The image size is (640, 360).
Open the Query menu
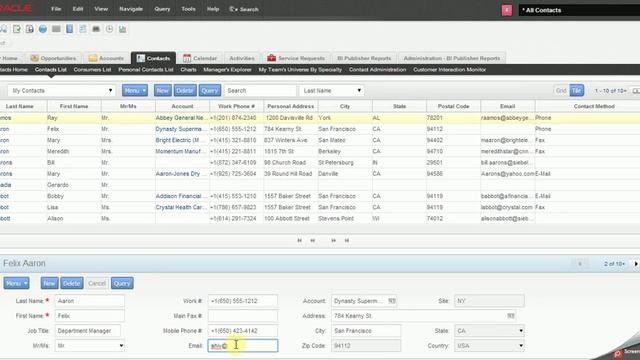pyautogui.click(x=162, y=9)
